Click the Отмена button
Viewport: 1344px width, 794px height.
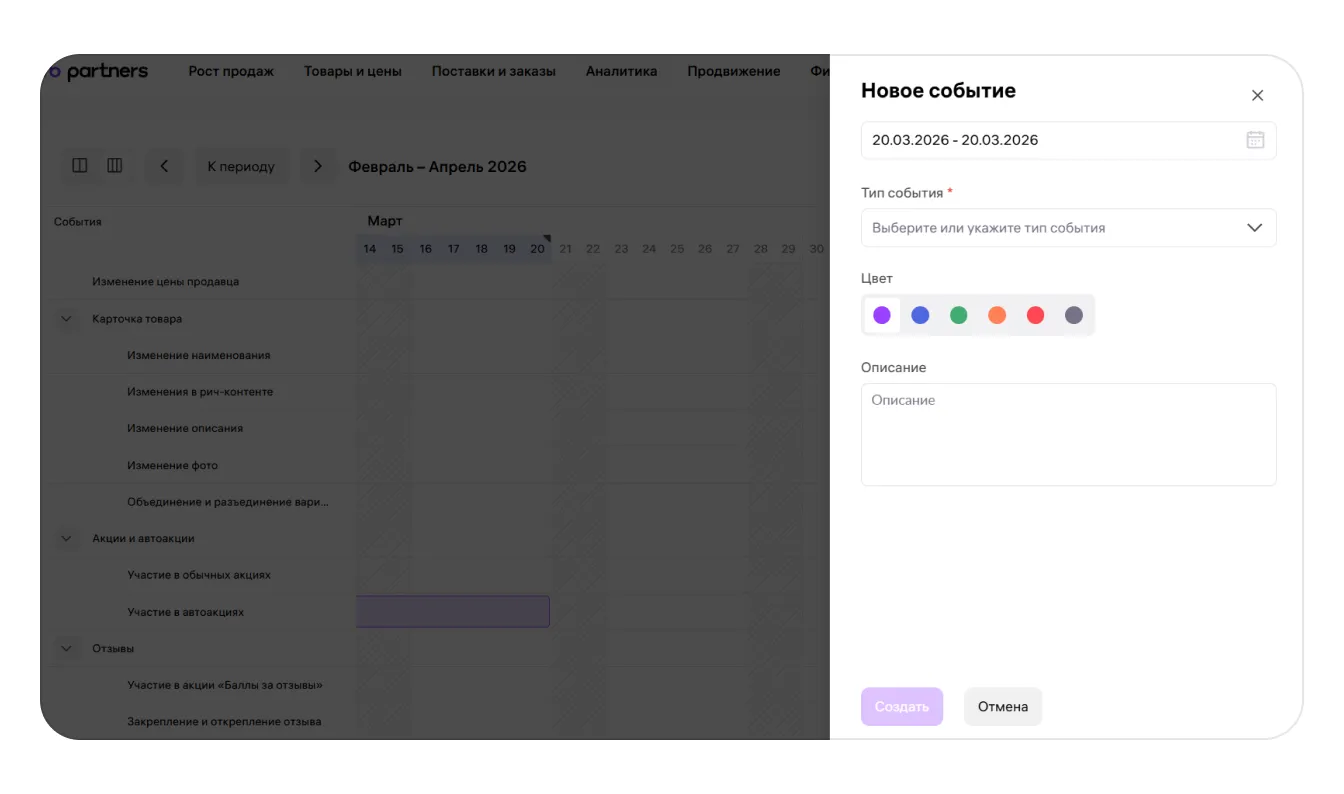(1002, 706)
